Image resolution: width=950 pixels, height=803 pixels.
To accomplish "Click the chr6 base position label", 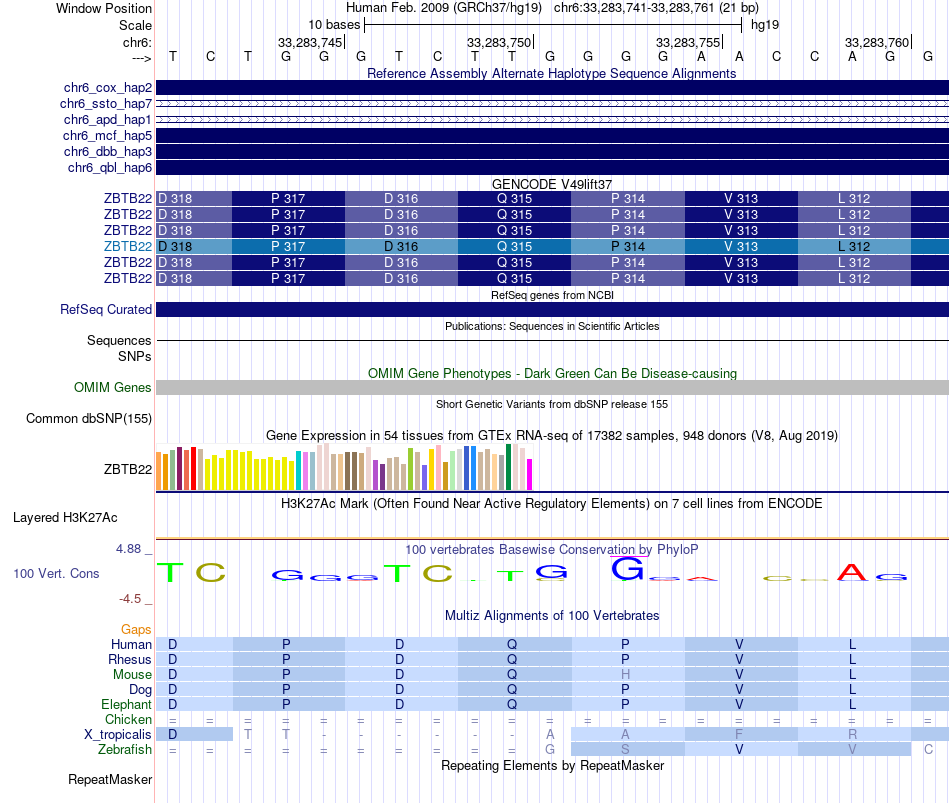I will click(x=137, y=42).
